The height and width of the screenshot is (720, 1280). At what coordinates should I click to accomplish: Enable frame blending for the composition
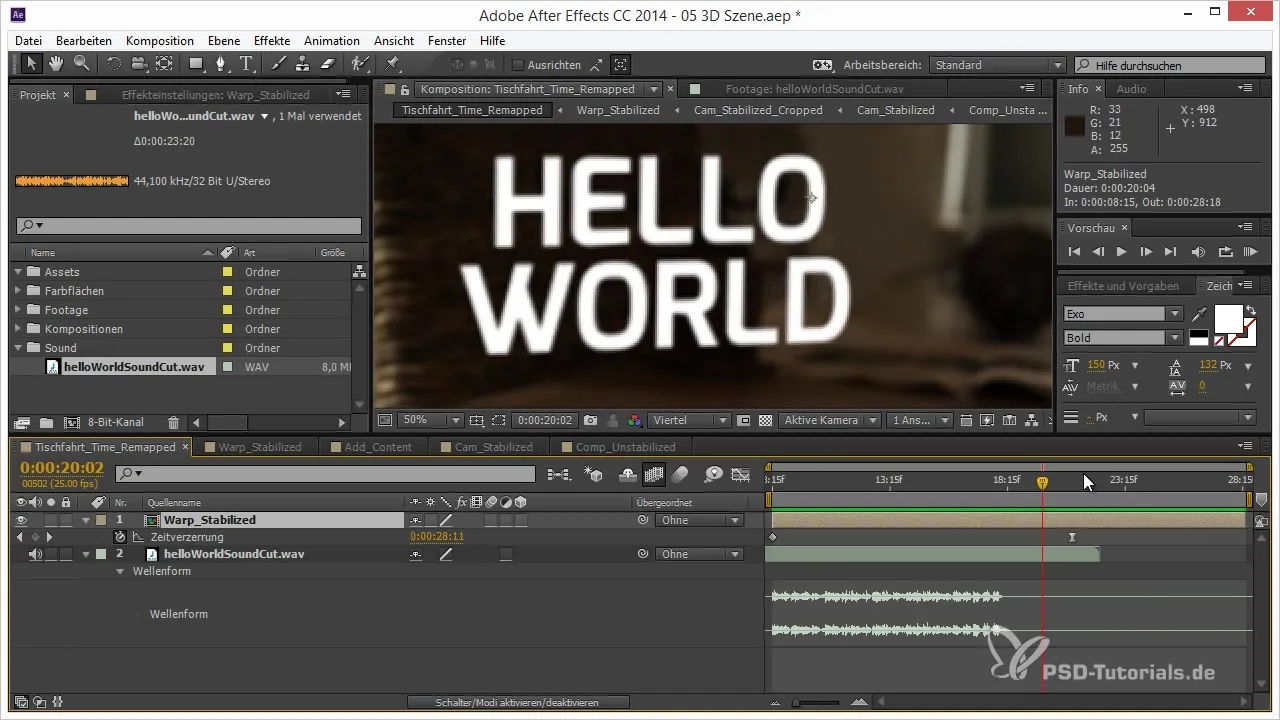[654, 474]
